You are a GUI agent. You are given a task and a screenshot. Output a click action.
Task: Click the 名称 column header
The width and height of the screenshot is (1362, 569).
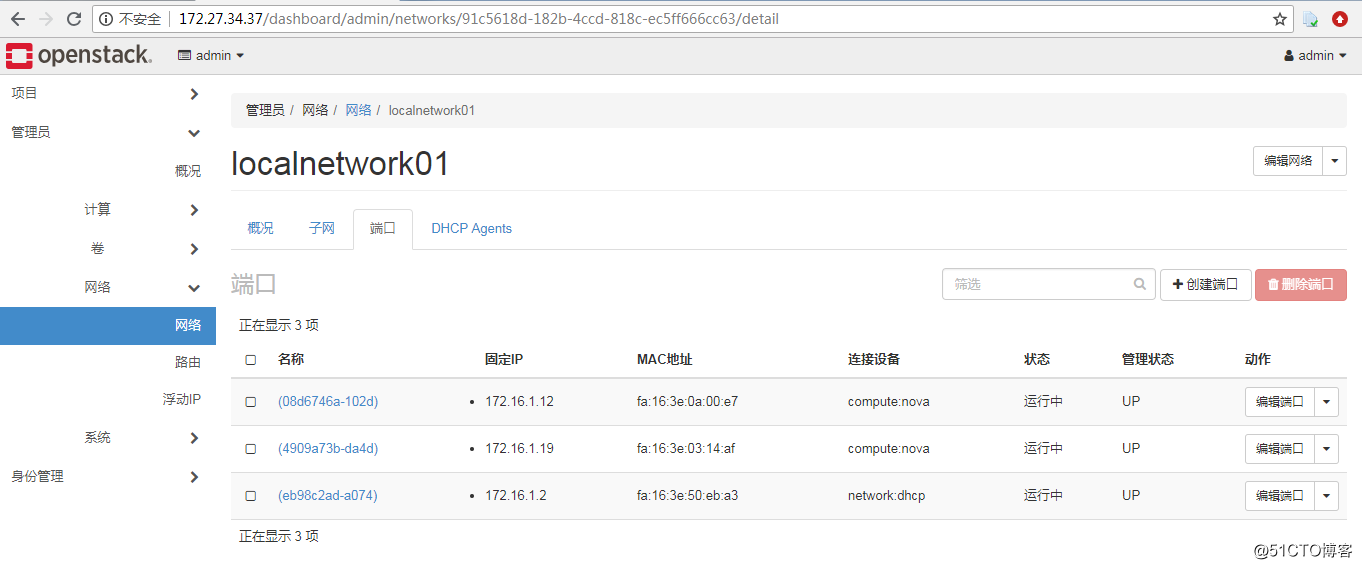coord(291,360)
